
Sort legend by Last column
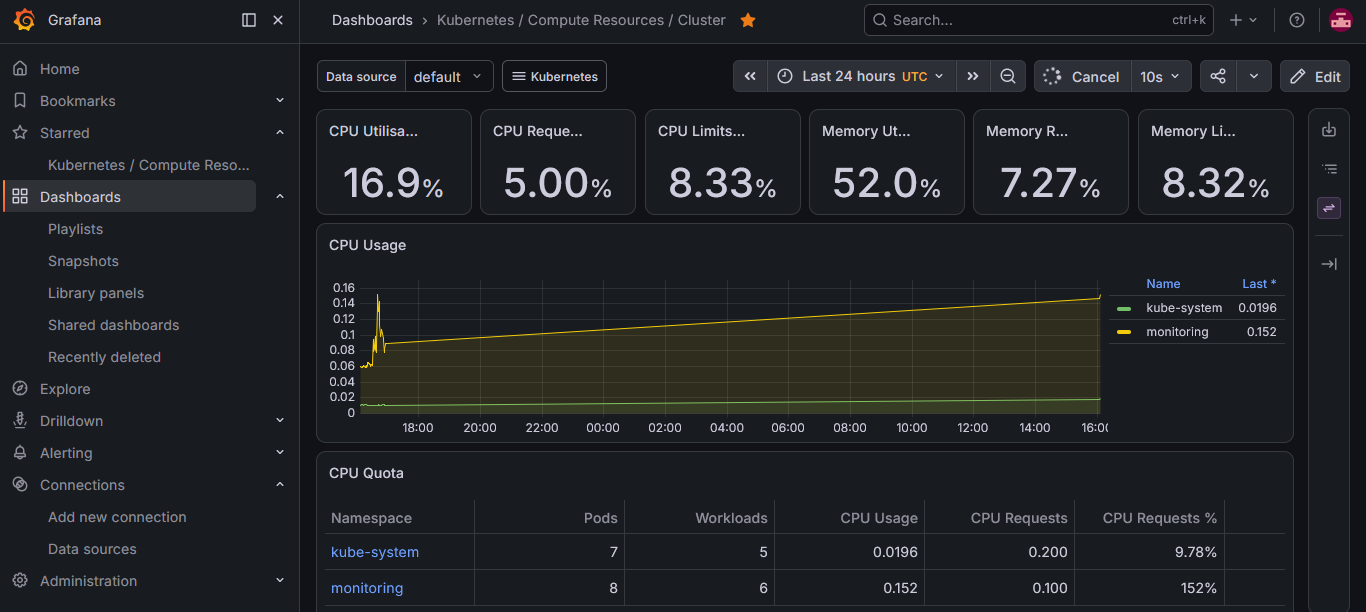(x=1259, y=284)
